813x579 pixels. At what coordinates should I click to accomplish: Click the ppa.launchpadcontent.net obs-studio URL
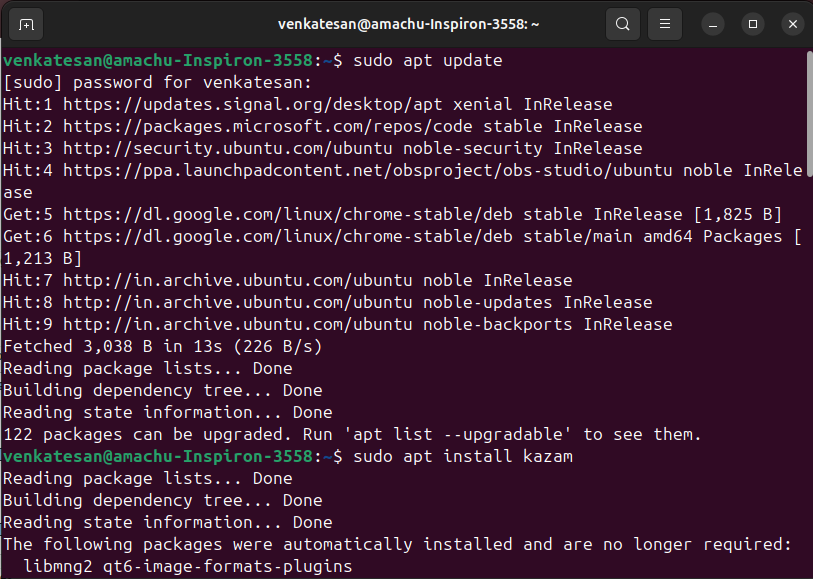pos(368,171)
